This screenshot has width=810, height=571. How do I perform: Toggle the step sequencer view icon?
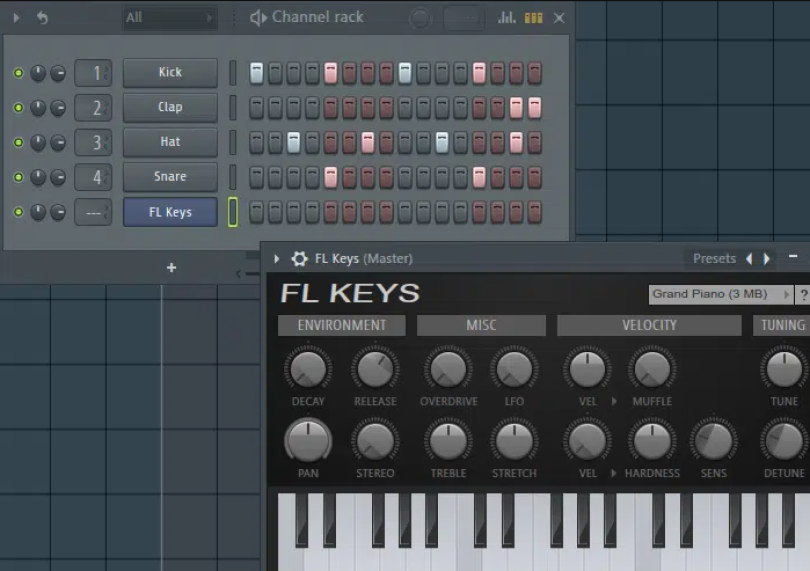(x=533, y=18)
